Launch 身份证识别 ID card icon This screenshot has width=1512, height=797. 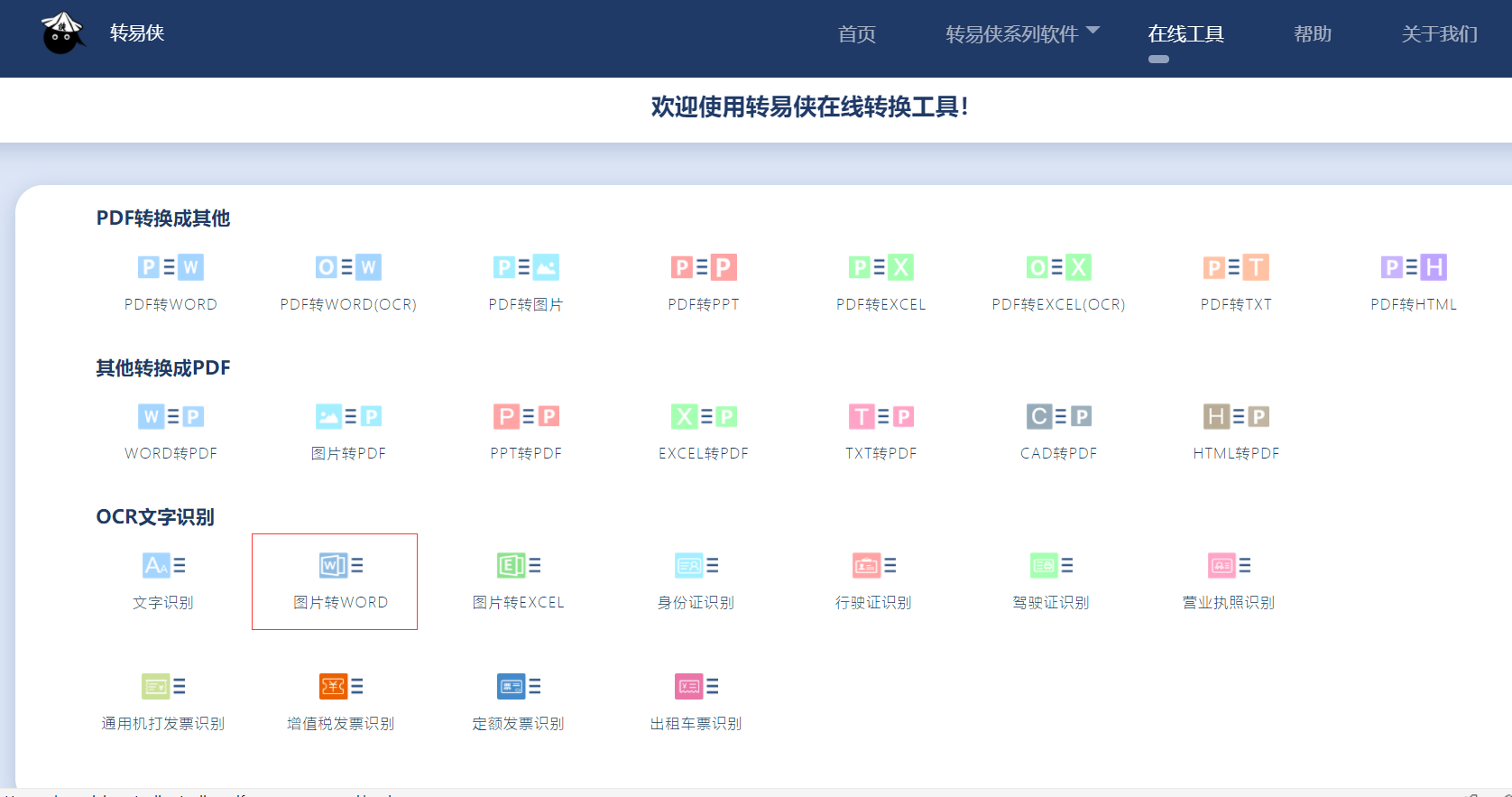(x=696, y=565)
